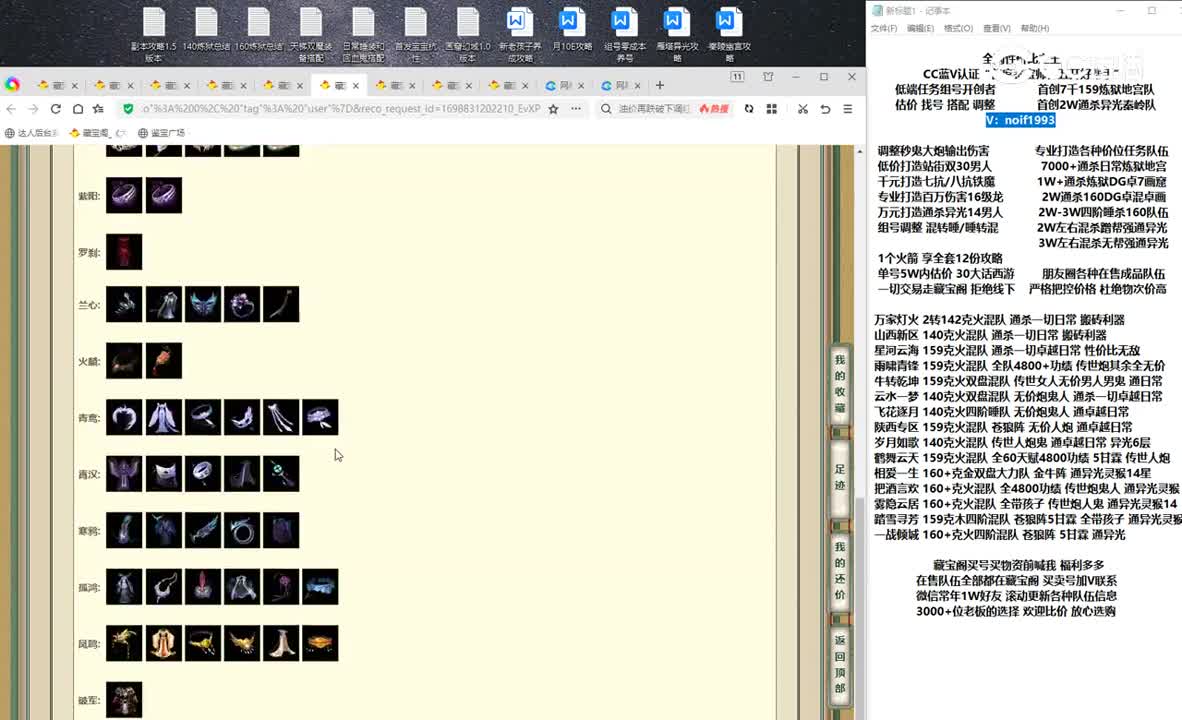Click the second item in 凤鸣 row
Image resolution: width=1182 pixels, height=720 pixels.
[x=164, y=644]
